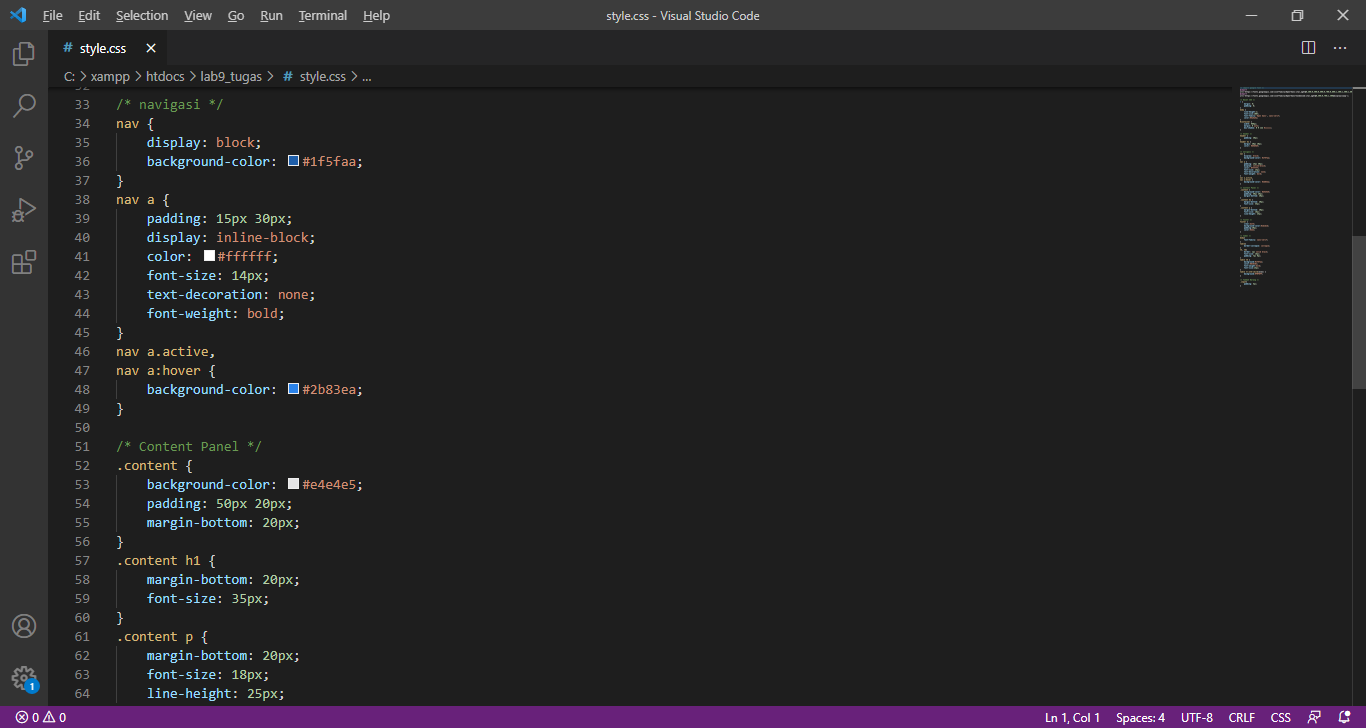Open the File menu
Image resolution: width=1366 pixels, height=728 pixels.
pyautogui.click(x=52, y=16)
